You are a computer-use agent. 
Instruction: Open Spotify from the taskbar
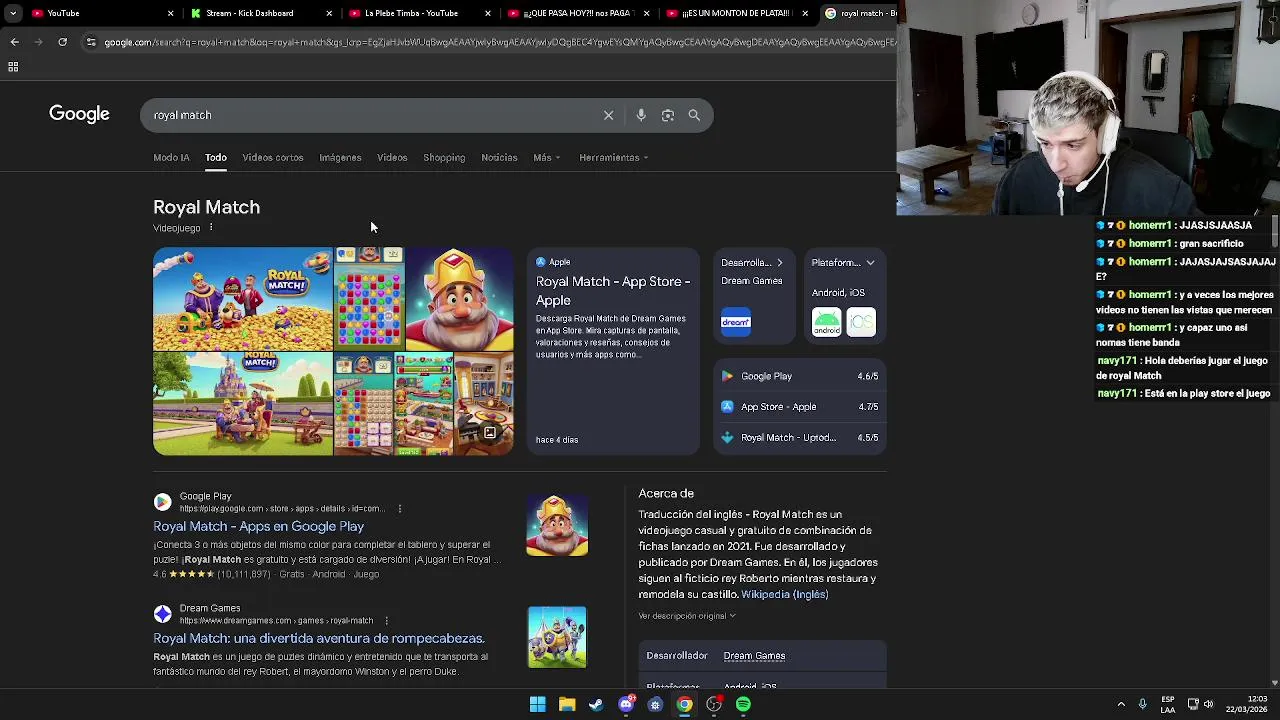[x=743, y=704]
